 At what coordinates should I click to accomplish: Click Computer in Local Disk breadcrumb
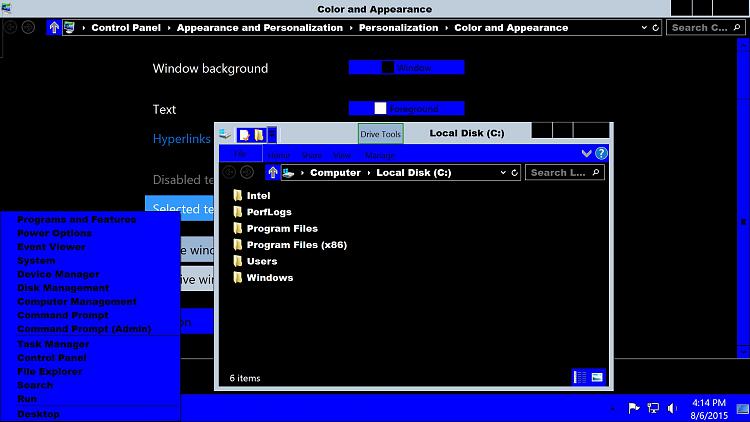click(335, 173)
